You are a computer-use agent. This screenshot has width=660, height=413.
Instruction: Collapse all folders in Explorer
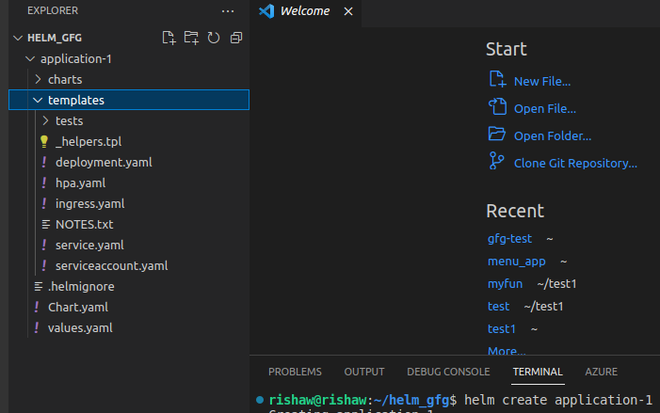point(236,38)
